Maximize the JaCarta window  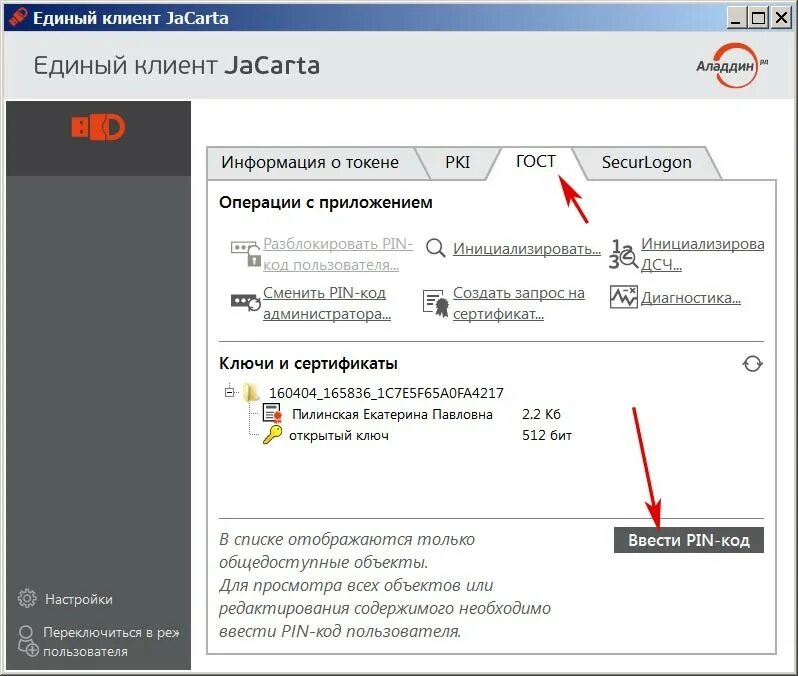click(x=758, y=18)
